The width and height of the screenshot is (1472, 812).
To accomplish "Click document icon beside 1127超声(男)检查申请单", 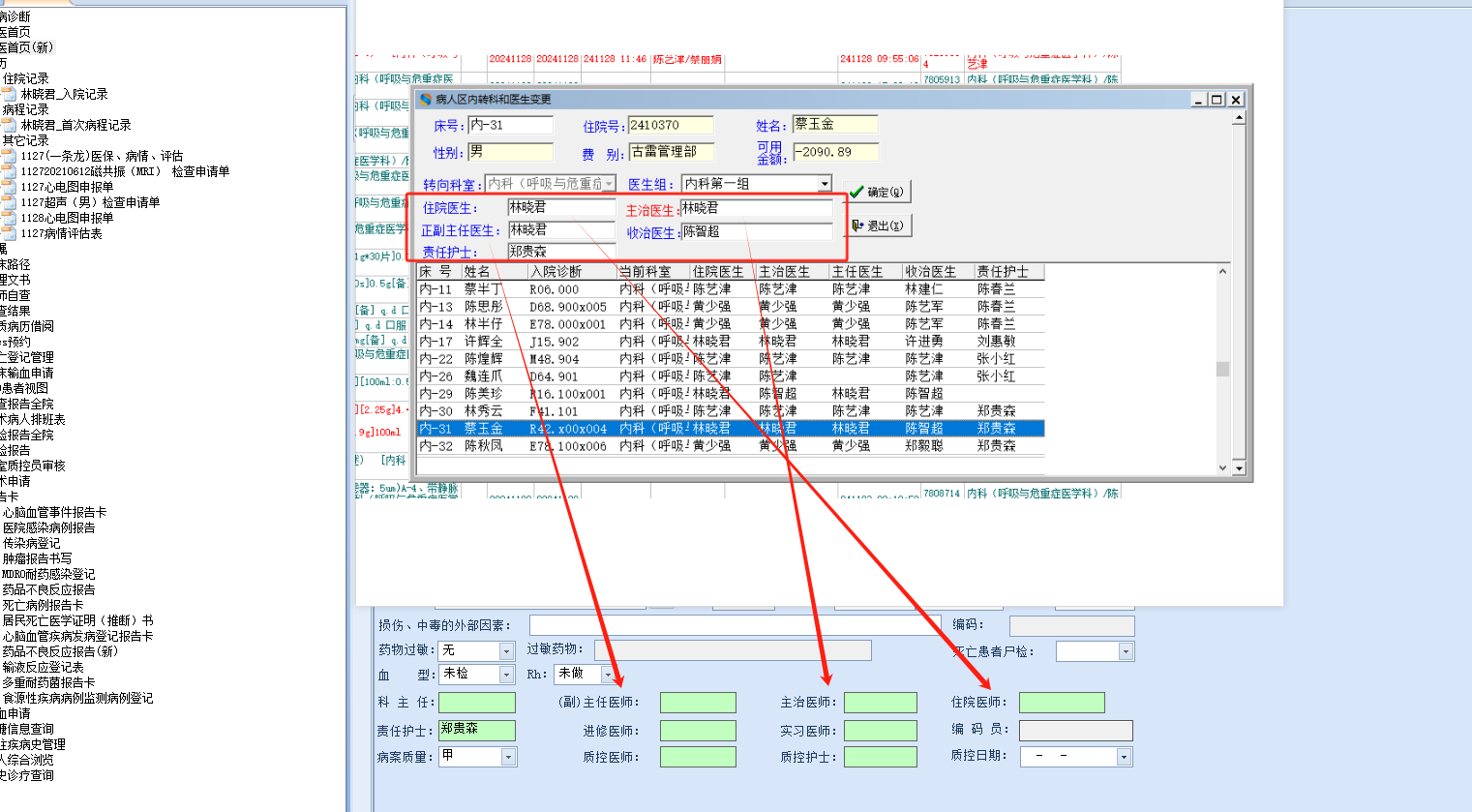I will click(9, 202).
